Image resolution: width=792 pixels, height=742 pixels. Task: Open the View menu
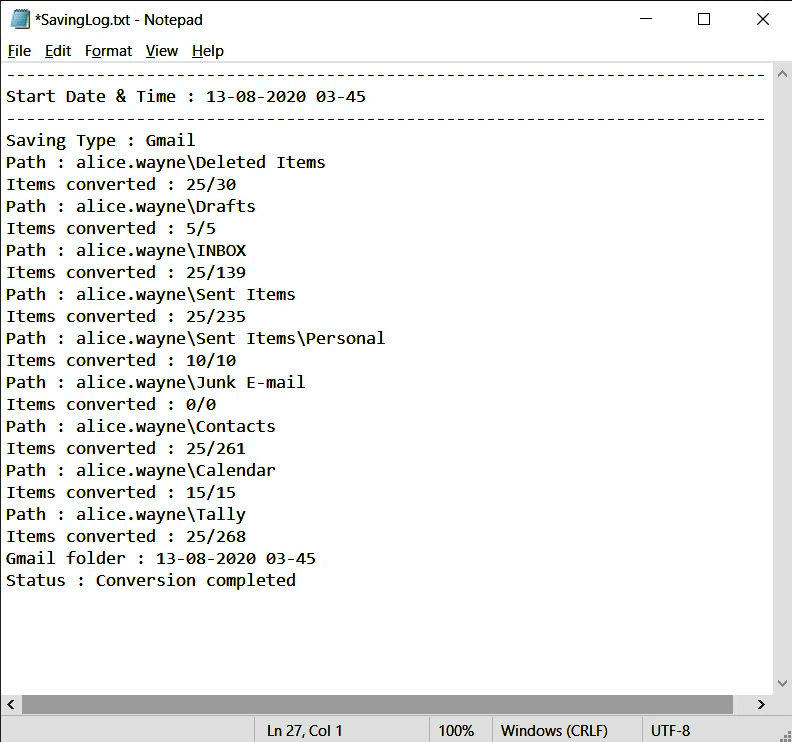161,51
